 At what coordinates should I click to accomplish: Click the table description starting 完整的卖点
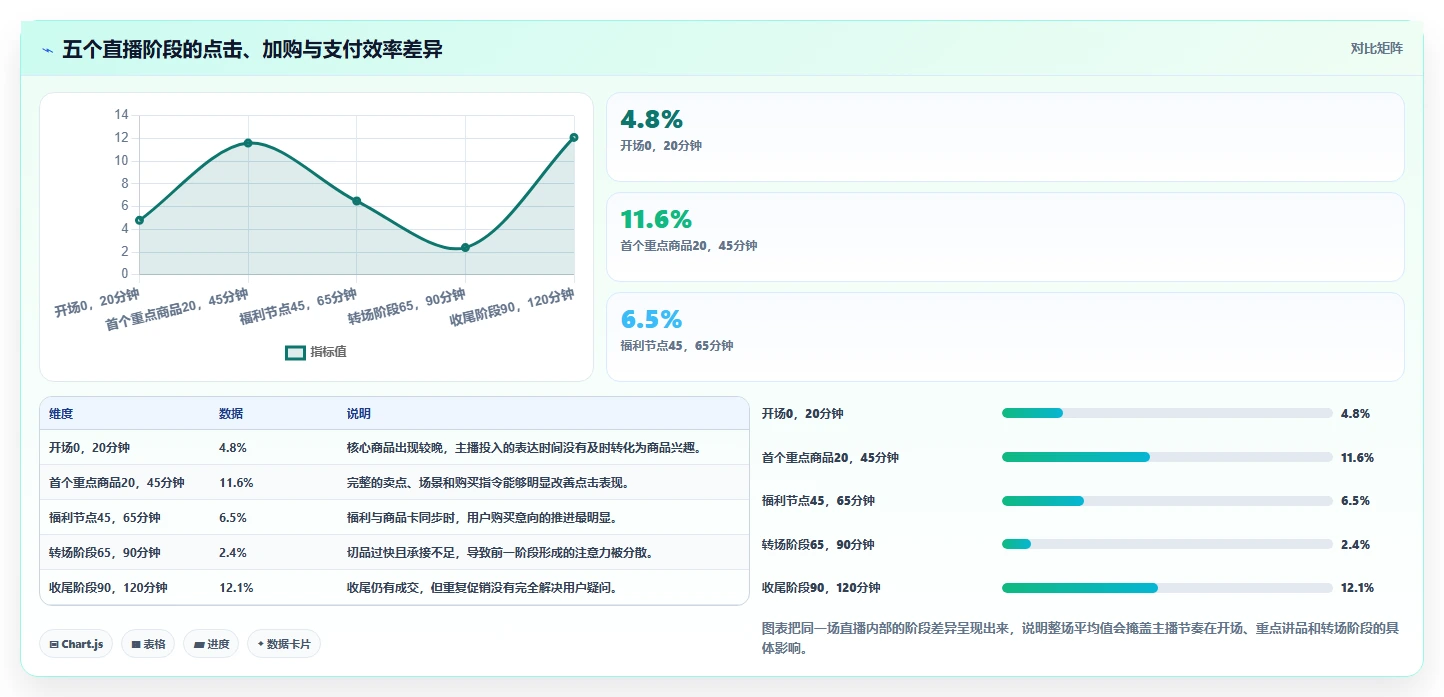(x=489, y=483)
